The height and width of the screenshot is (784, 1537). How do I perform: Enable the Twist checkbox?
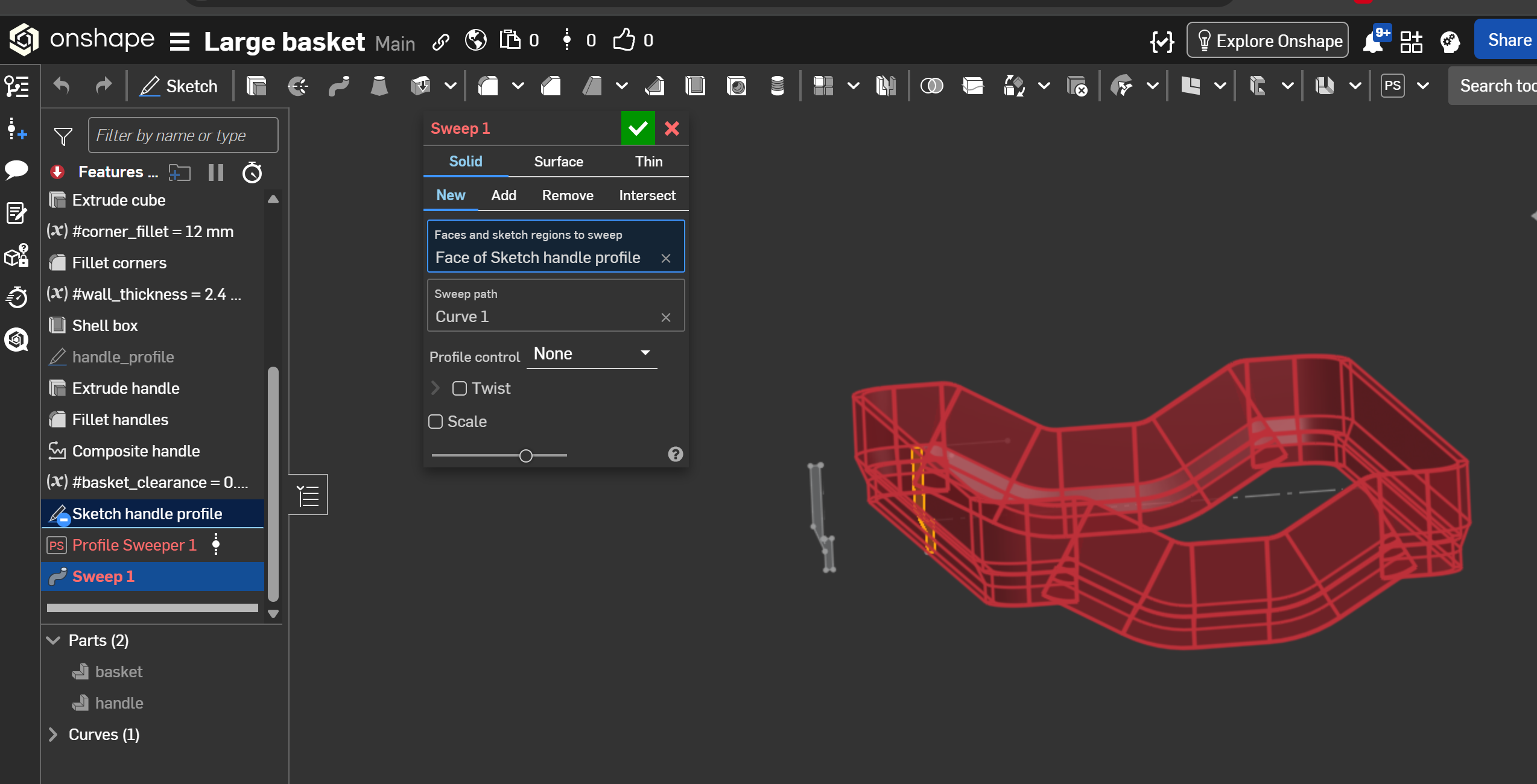click(x=460, y=388)
